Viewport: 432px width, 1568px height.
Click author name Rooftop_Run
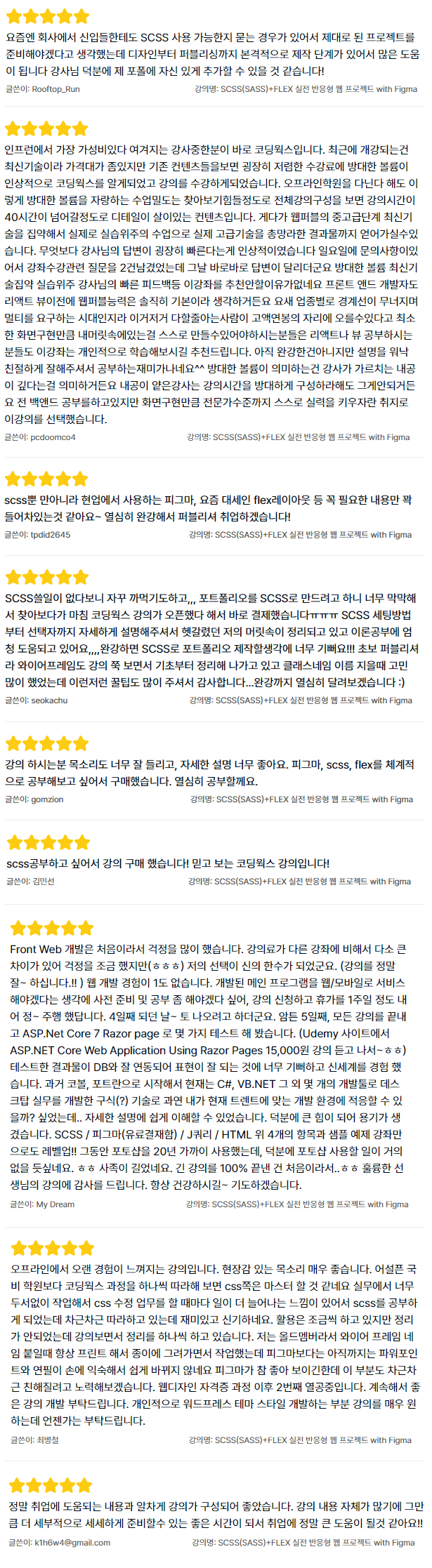point(55,89)
